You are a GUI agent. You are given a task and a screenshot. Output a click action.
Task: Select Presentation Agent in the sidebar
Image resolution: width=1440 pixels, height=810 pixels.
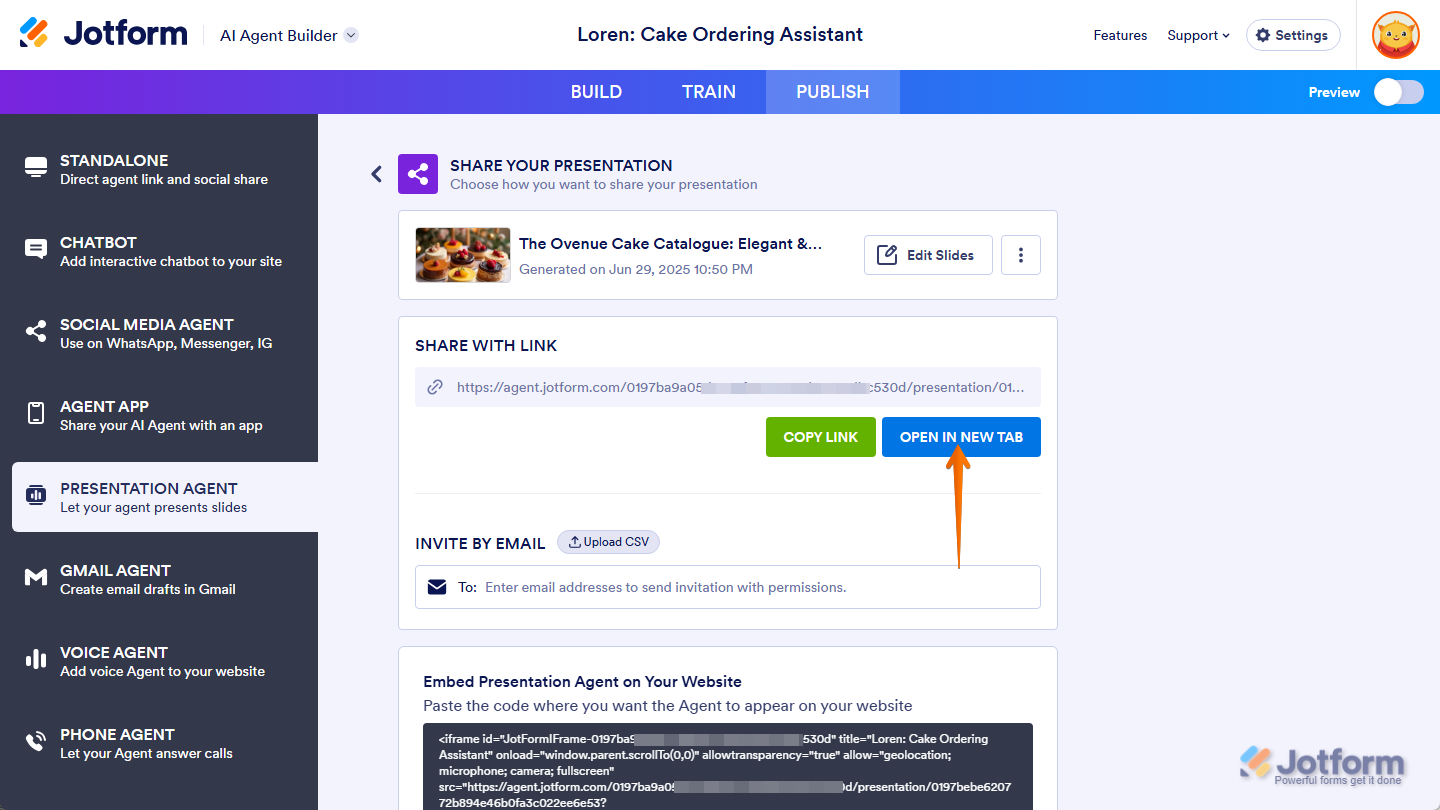point(165,497)
